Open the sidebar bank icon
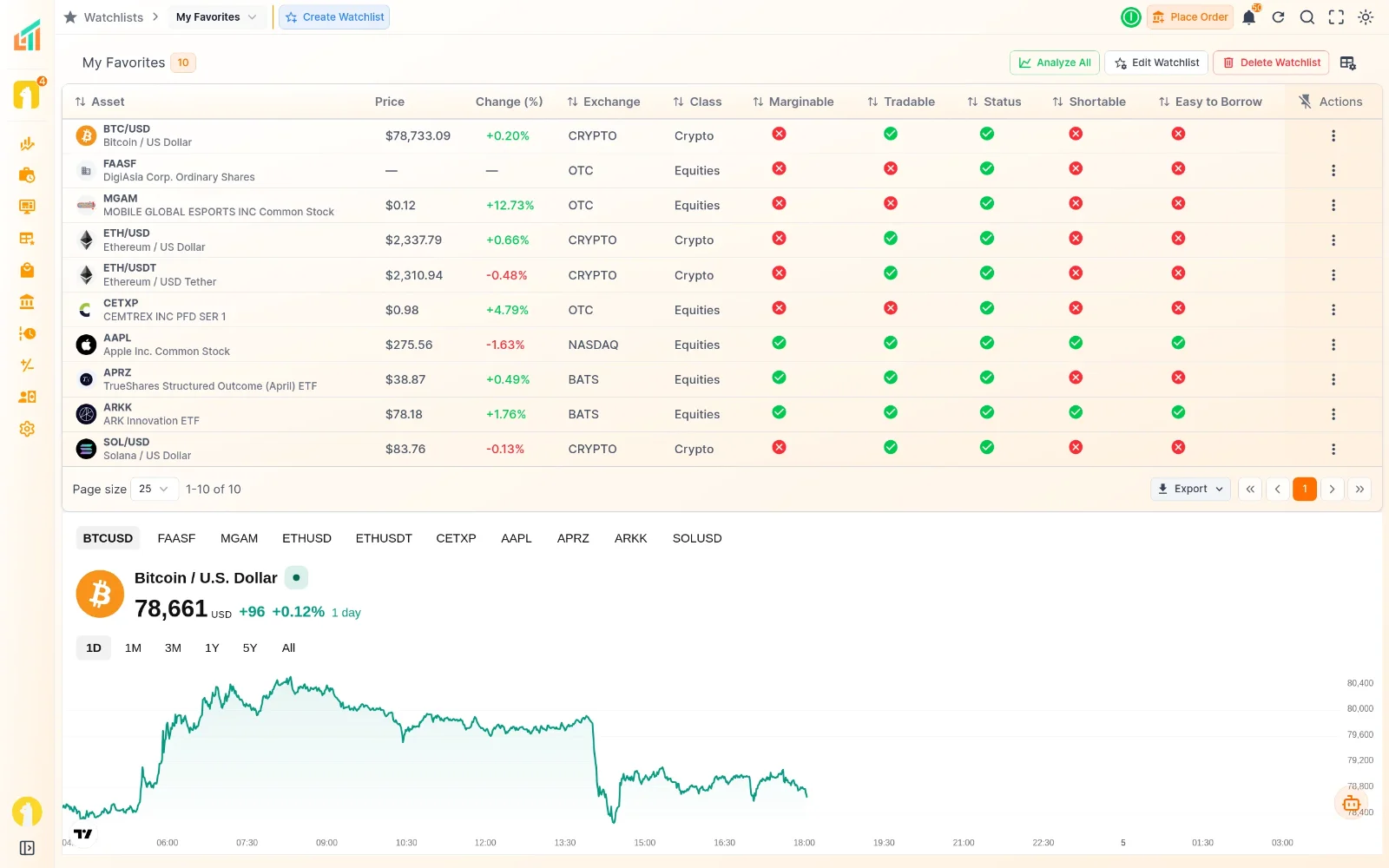Screen dimensions: 1389x868 coord(27,302)
